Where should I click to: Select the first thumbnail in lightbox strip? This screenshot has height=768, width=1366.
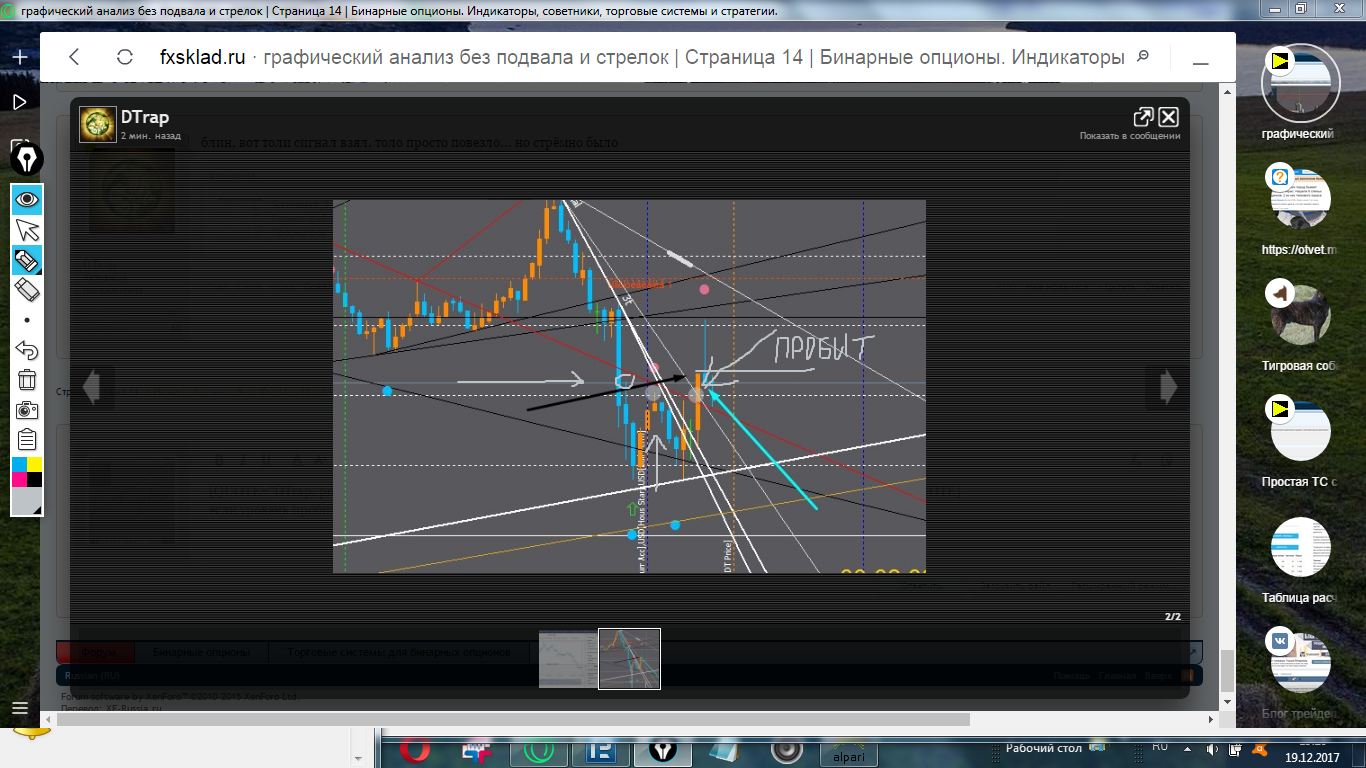(568, 659)
